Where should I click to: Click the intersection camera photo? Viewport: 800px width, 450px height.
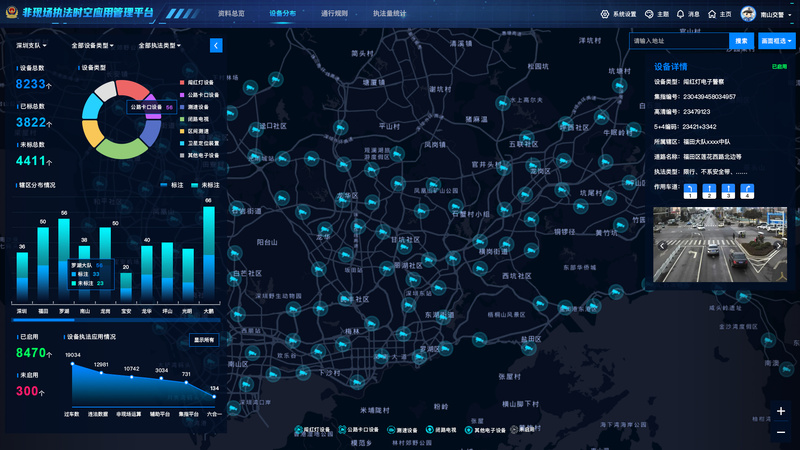pyautogui.click(x=720, y=244)
